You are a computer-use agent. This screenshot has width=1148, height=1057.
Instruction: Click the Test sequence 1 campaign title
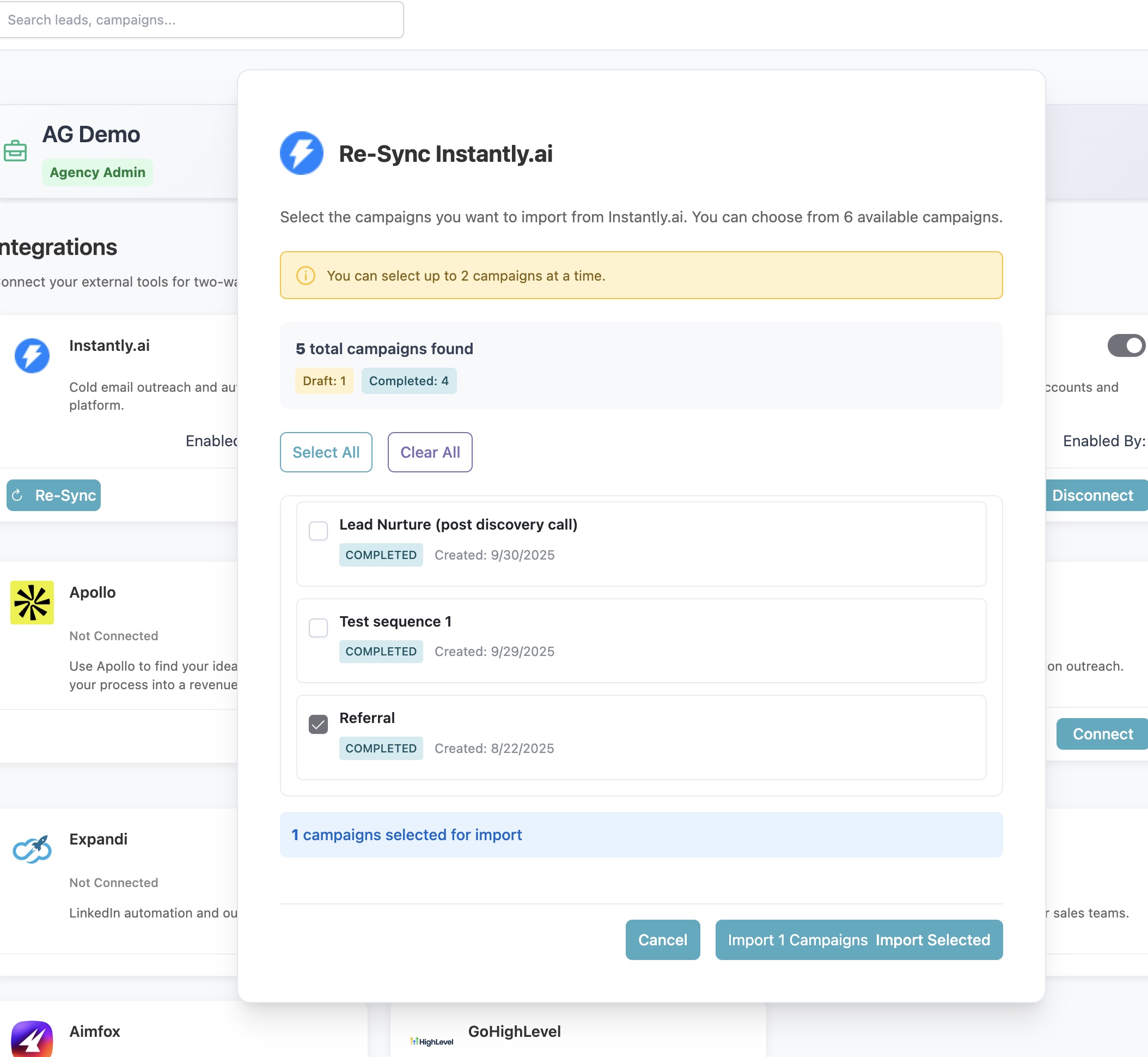point(395,621)
